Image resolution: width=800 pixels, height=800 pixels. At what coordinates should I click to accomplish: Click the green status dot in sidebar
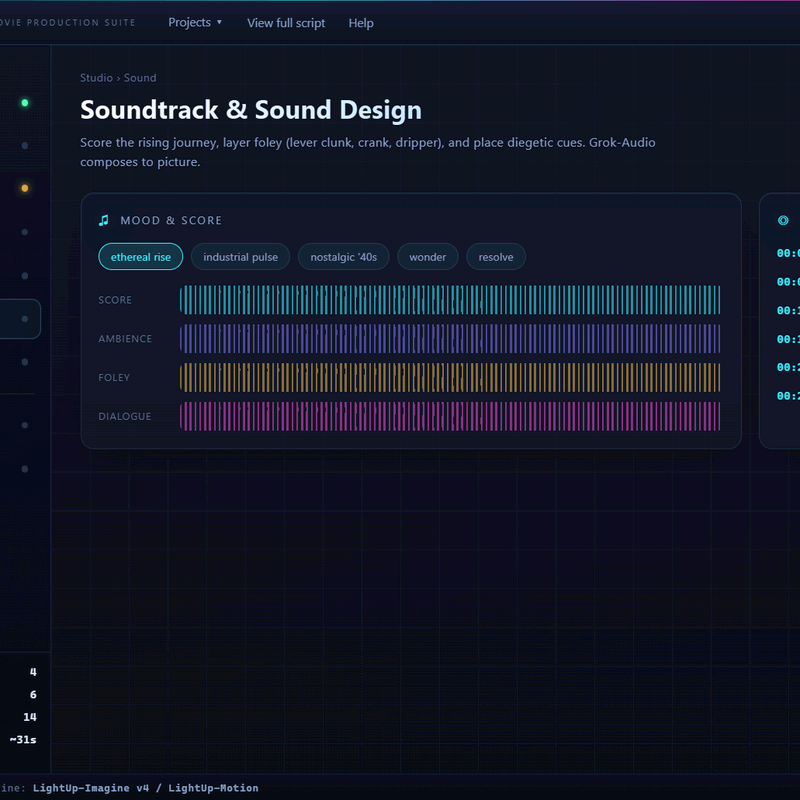[24, 103]
